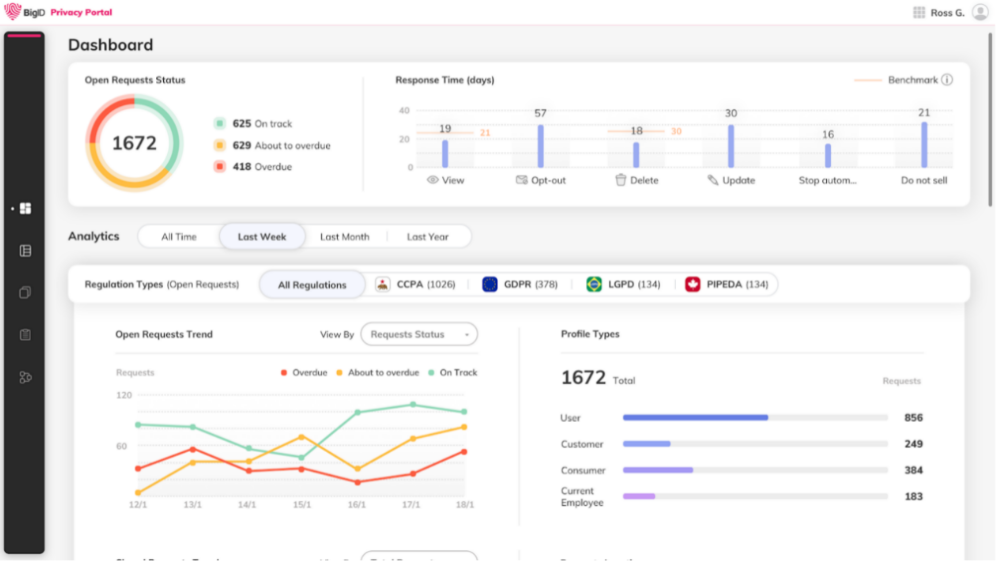Click the Ross G. username
Screen dimensions: 997x568
(947, 13)
